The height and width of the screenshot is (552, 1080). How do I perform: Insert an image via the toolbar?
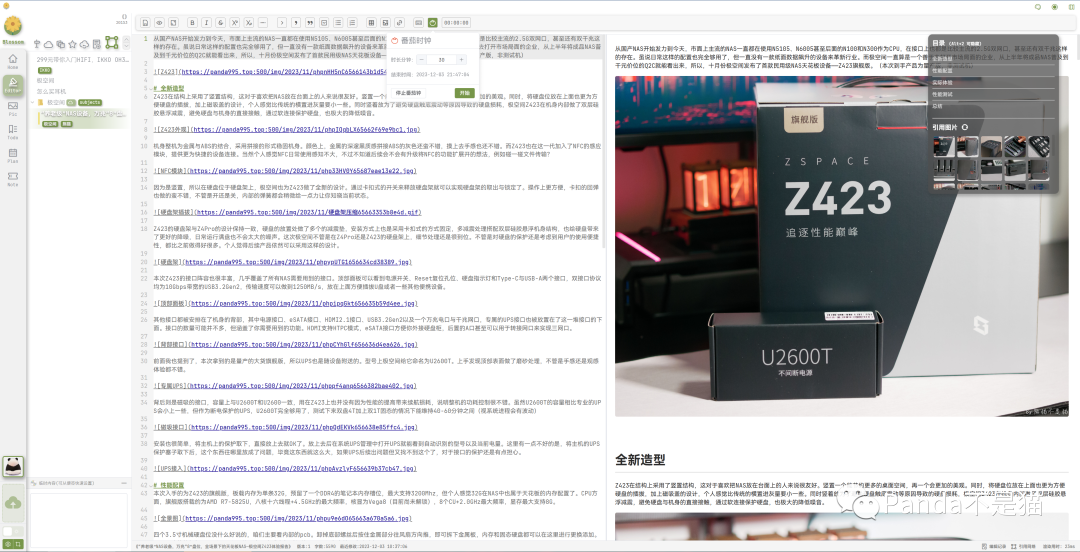point(385,23)
